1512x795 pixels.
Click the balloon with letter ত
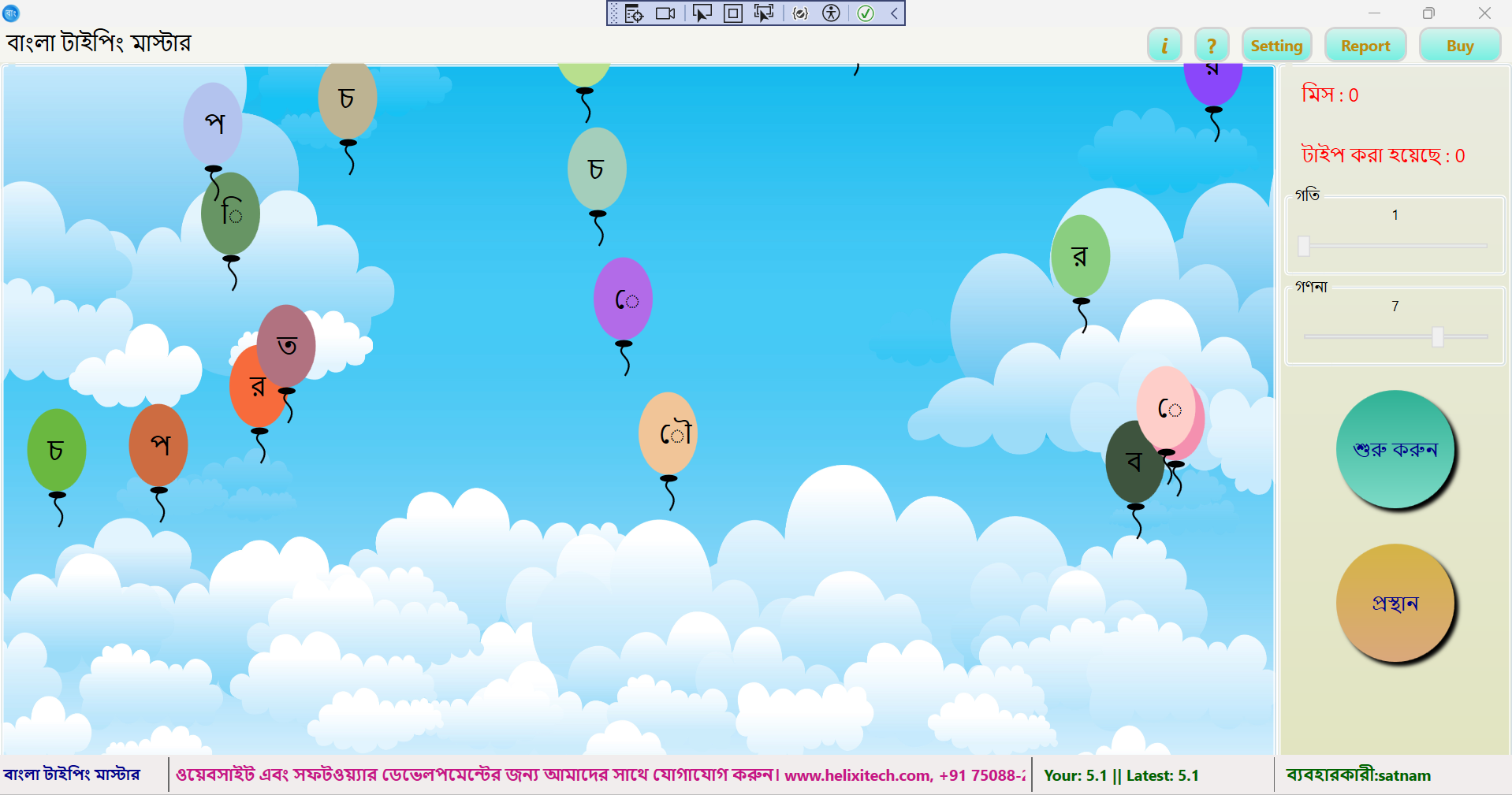coord(287,345)
